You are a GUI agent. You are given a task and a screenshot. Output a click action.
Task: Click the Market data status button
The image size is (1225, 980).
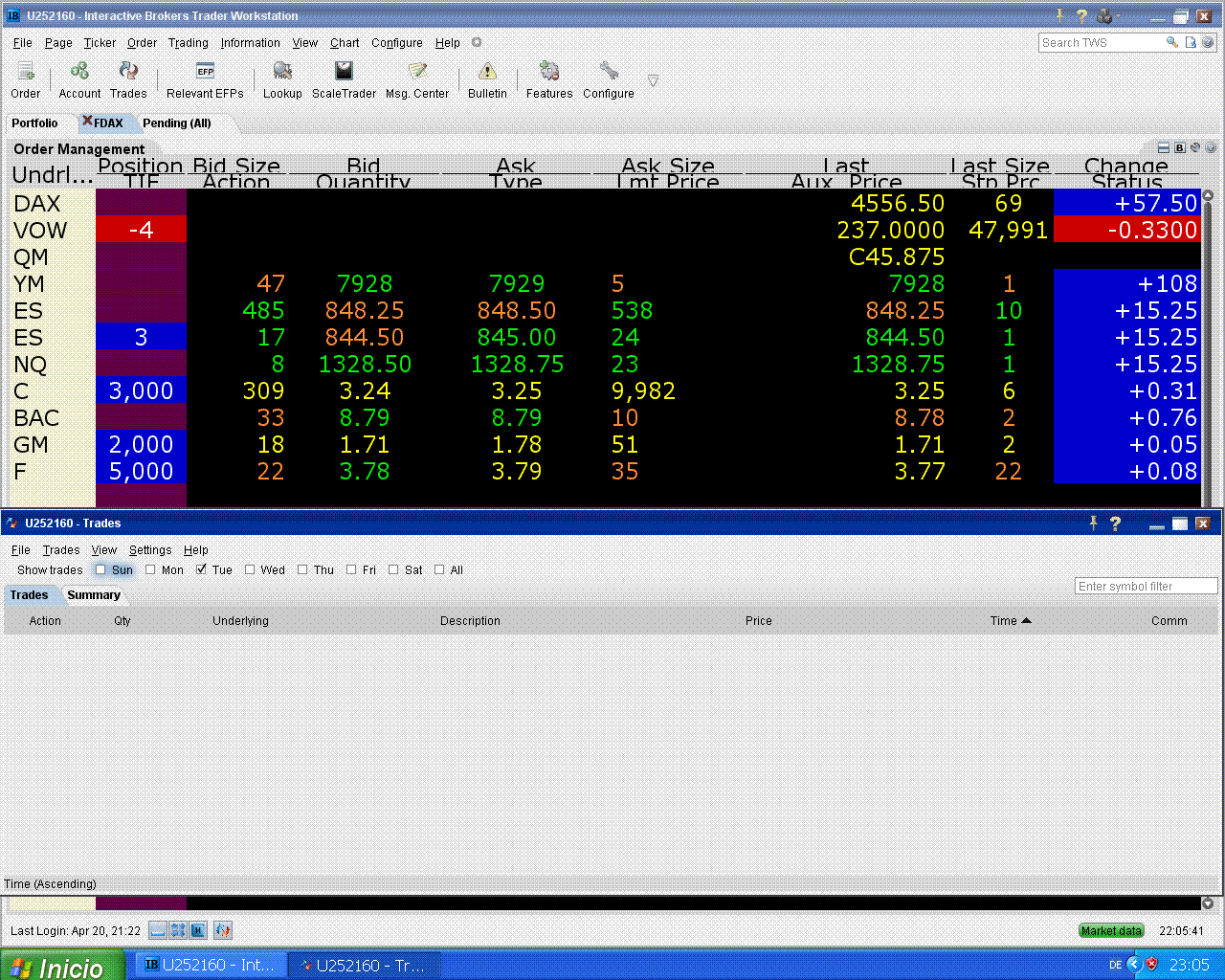tap(1111, 930)
